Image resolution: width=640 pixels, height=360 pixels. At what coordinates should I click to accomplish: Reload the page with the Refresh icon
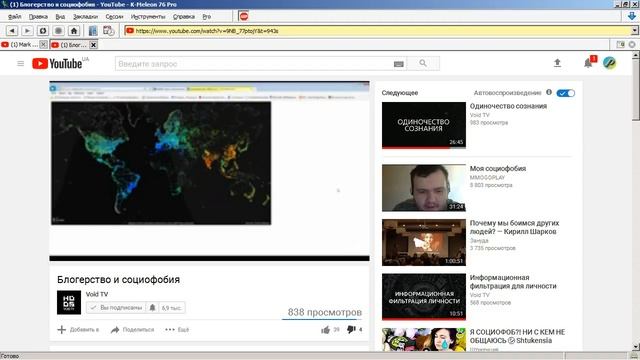[x=43, y=31]
